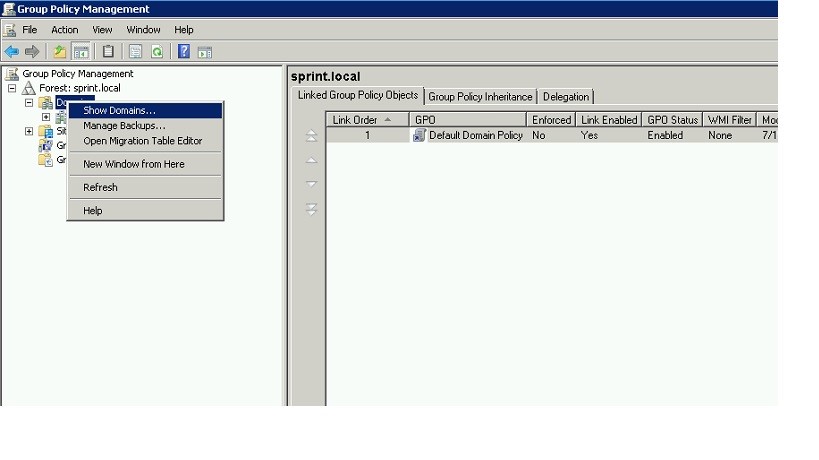Click the blue Help question mark icon
The height and width of the screenshot is (460, 819).
[184, 51]
